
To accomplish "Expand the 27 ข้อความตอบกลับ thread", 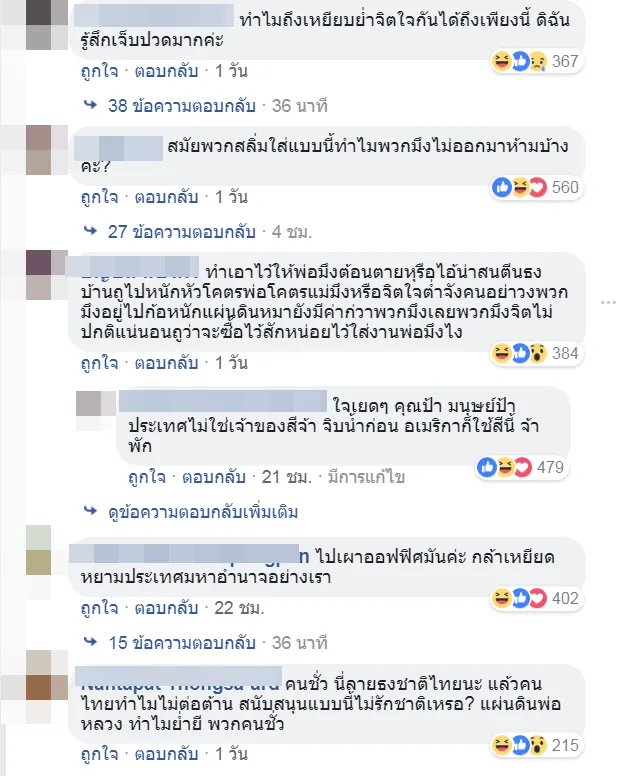I will coord(182,232).
